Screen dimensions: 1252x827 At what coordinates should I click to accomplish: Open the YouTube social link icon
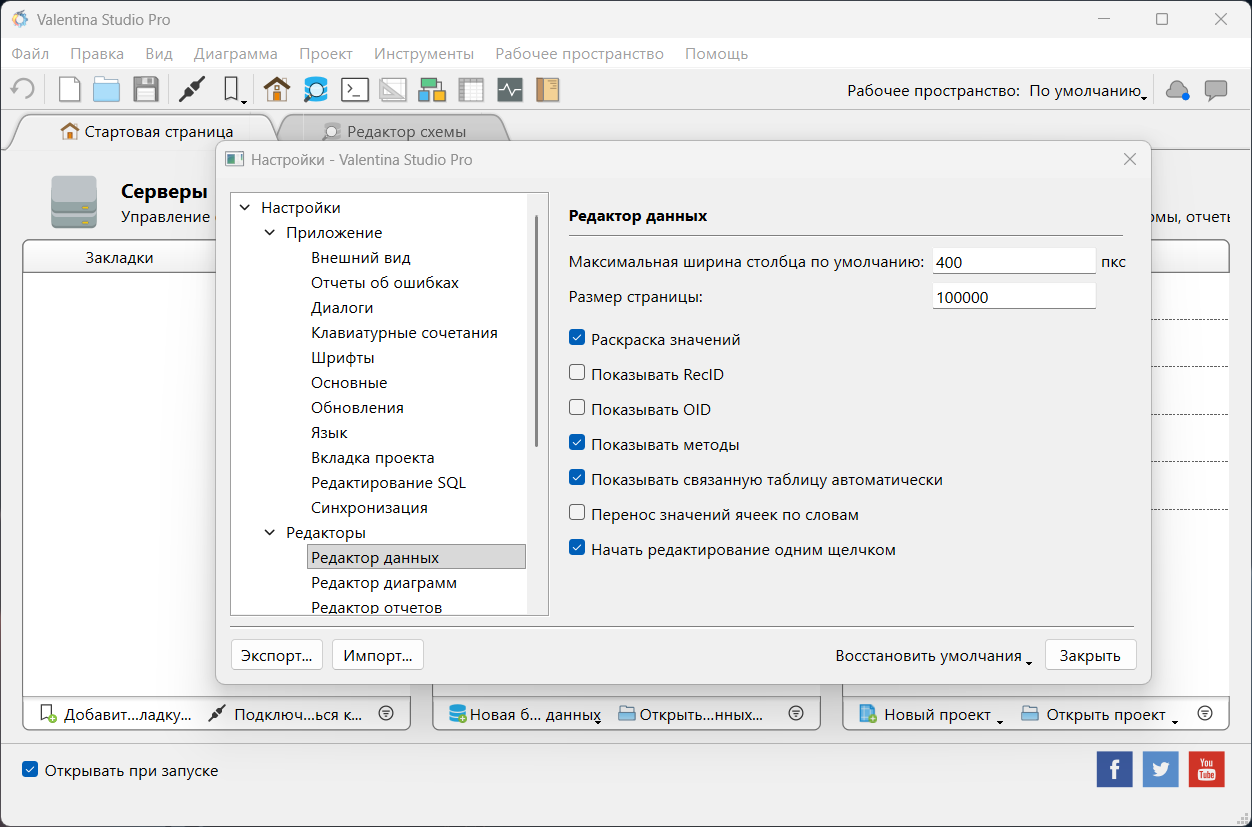pyautogui.click(x=1206, y=769)
